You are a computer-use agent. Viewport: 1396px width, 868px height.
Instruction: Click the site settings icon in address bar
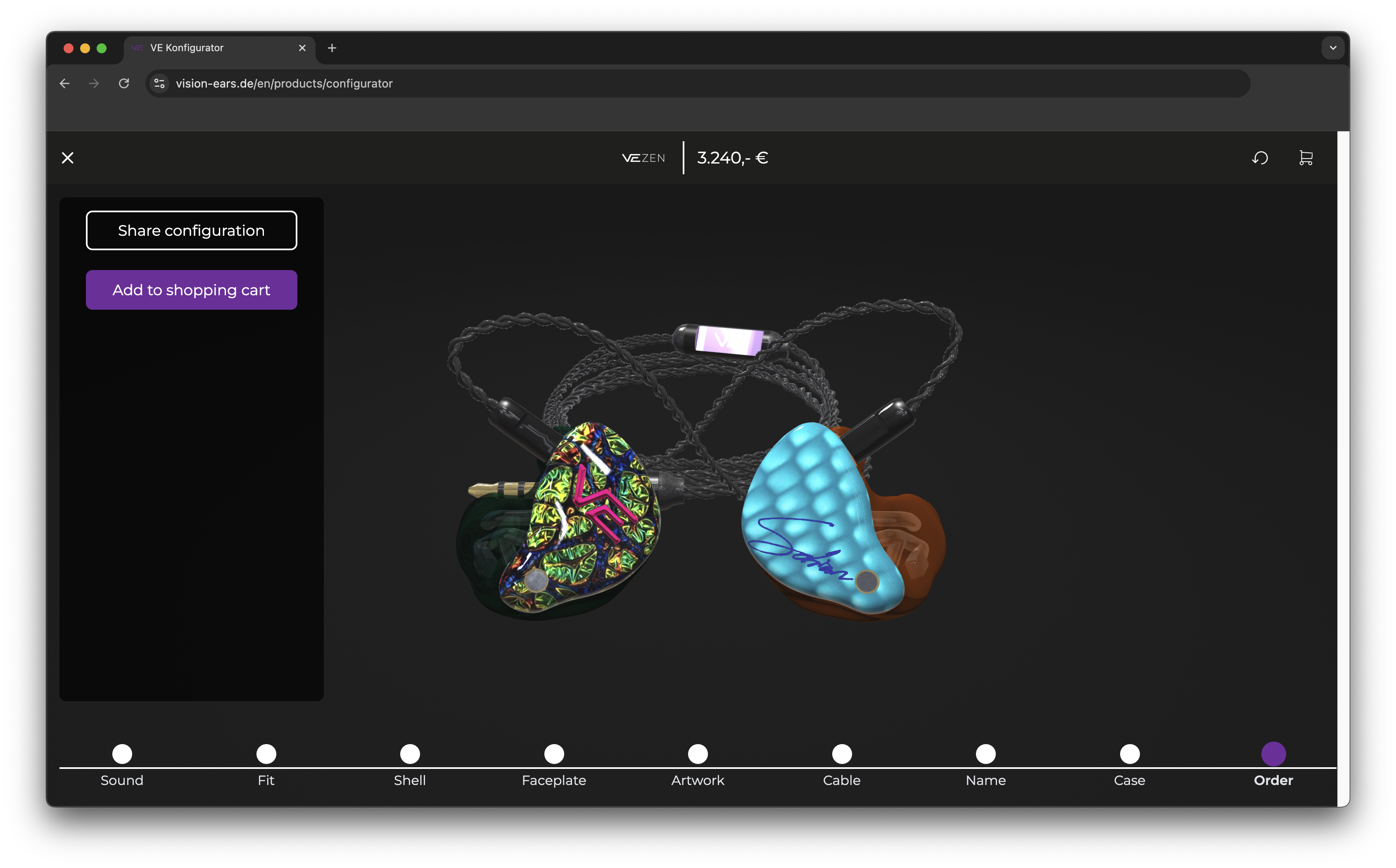(159, 83)
